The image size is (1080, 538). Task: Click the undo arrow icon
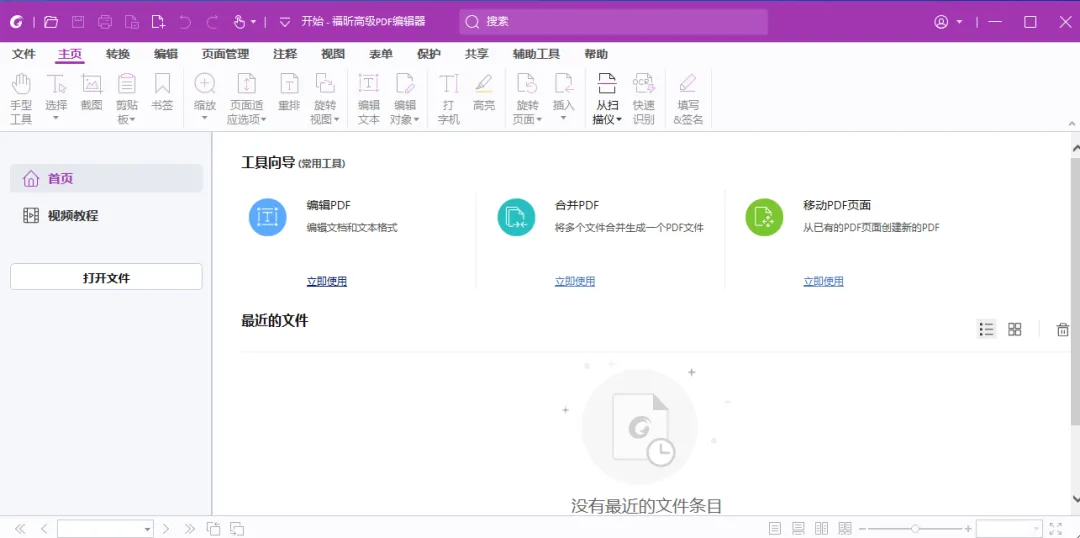click(x=185, y=22)
